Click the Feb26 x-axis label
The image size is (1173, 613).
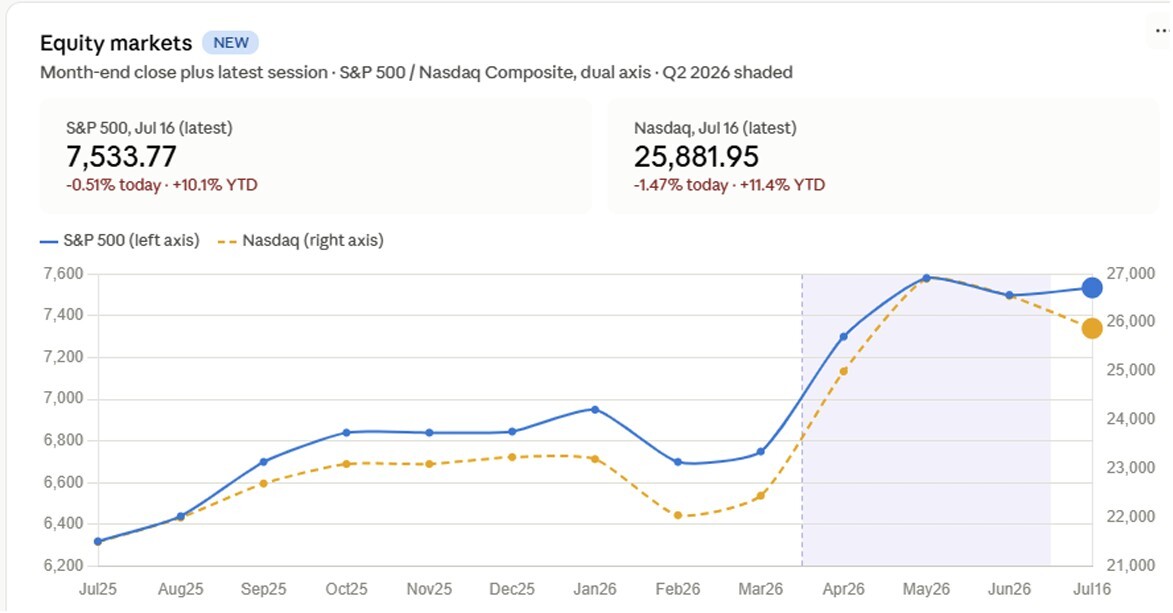click(678, 589)
